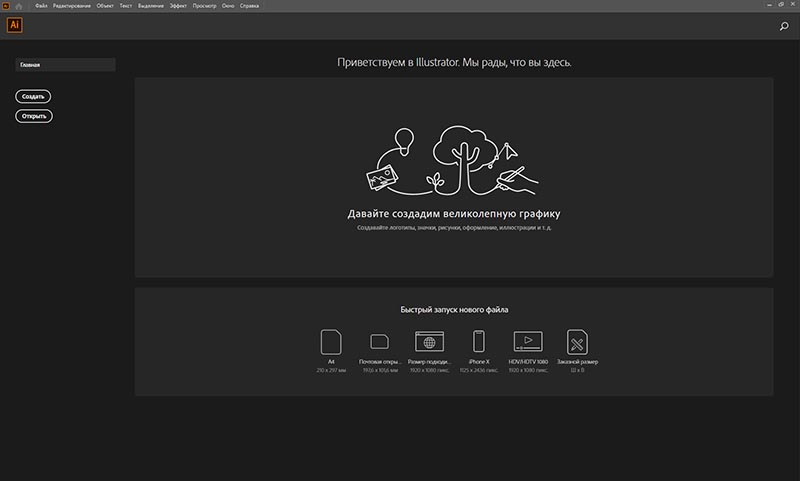
Task: Click the Home icon in the title bar
Action: pos(19,6)
